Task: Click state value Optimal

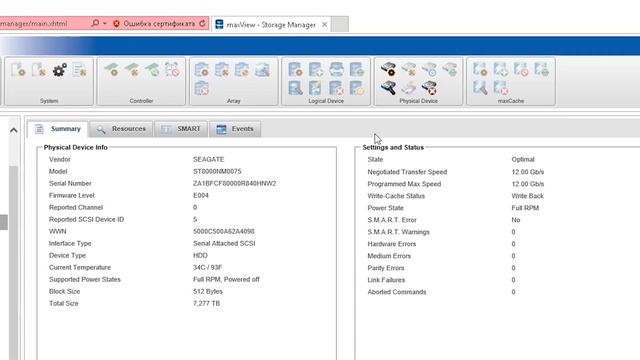Action: [x=523, y=159]
